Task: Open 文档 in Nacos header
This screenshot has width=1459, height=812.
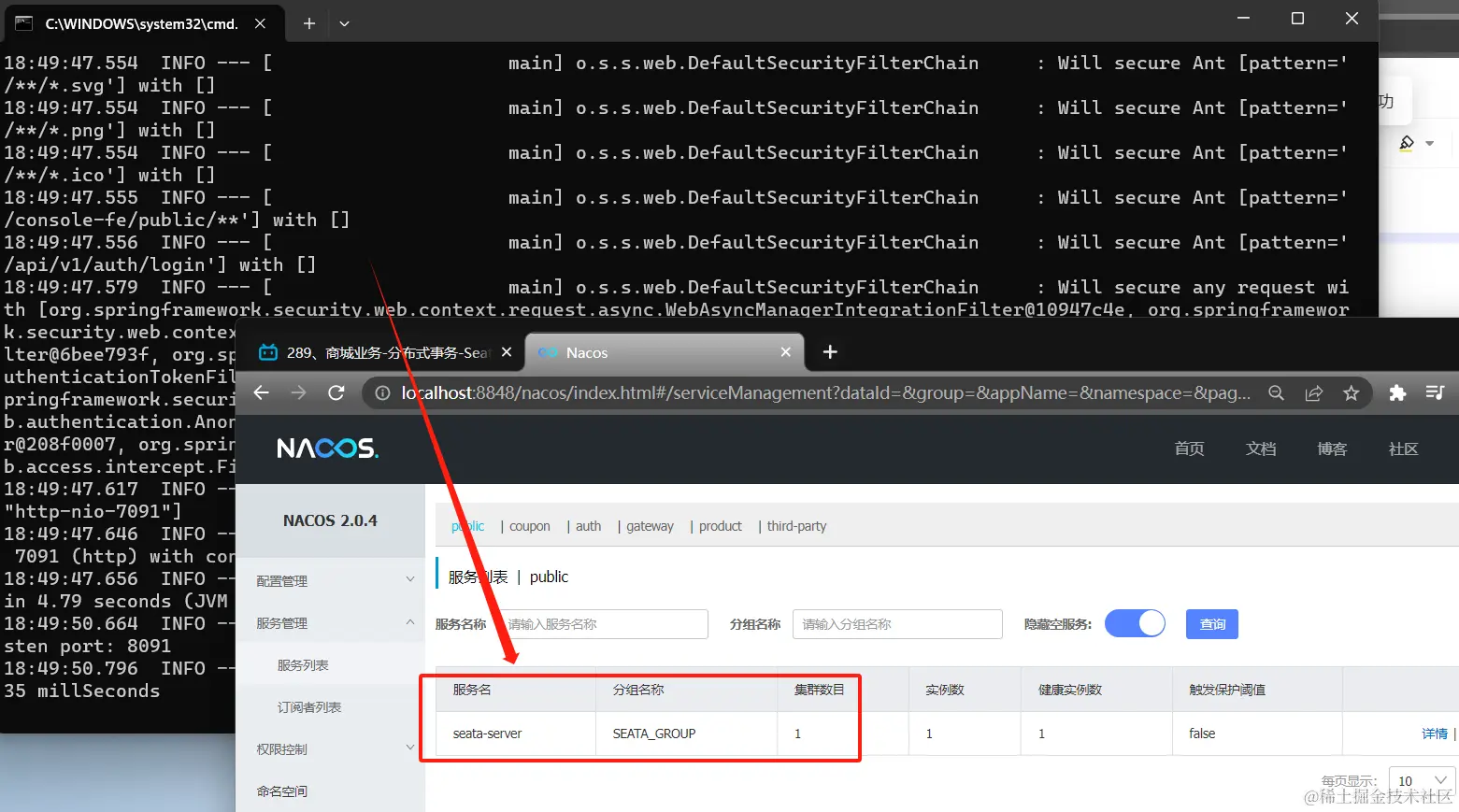Action: coord(1261,449)
